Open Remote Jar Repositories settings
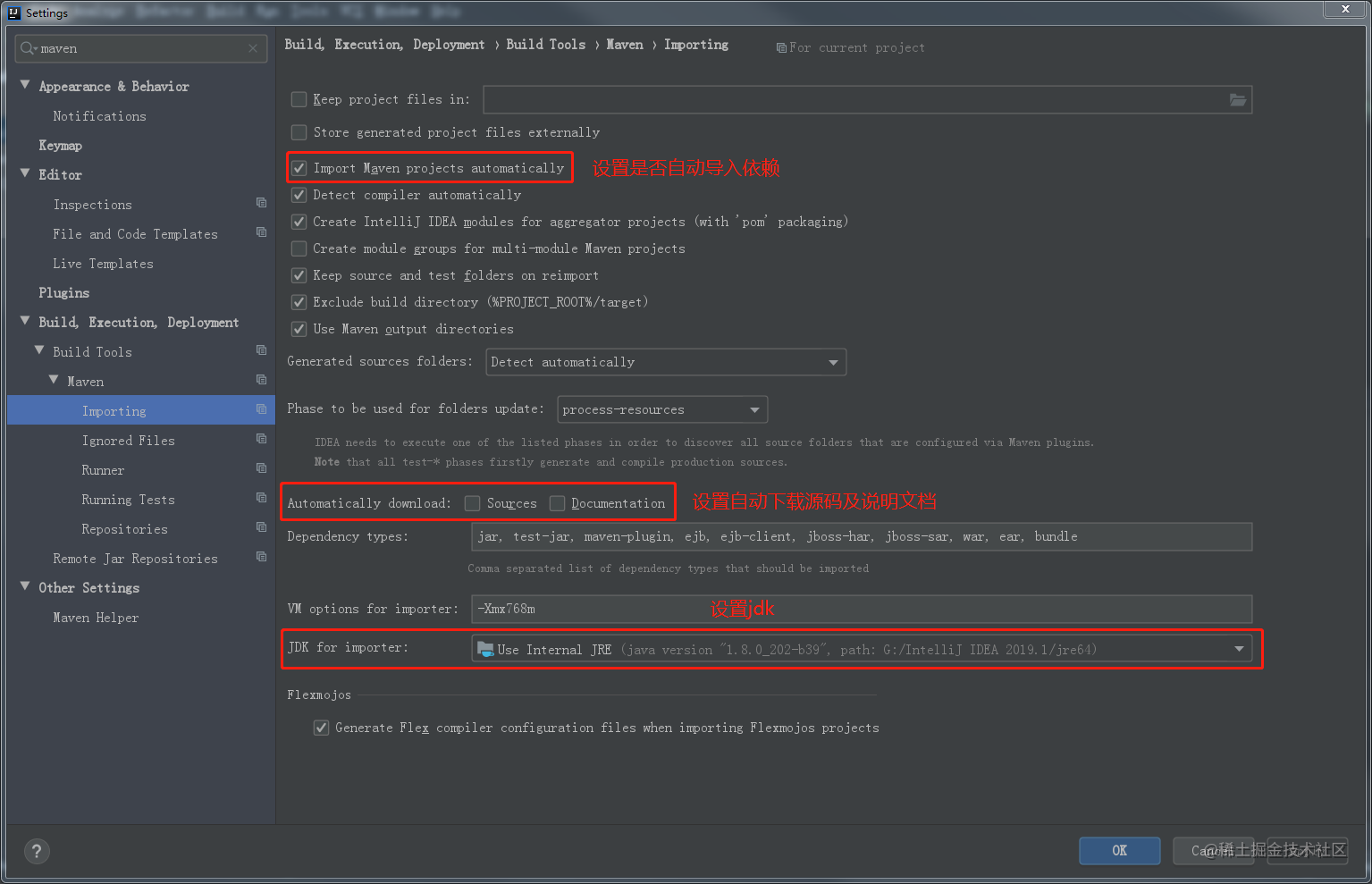This screenshot has width=1372, height=884. pyautogui.click(x=135, y=559)
